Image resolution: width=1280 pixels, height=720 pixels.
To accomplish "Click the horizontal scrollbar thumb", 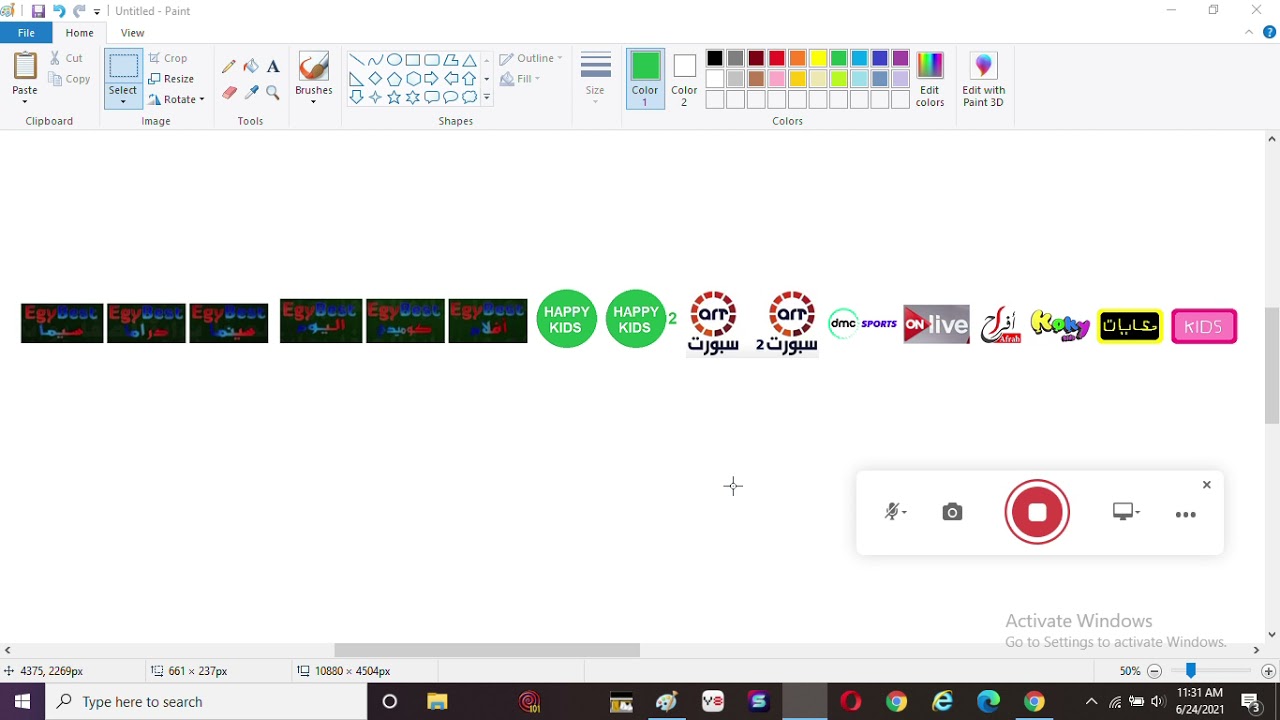I will click(x=487, y=650).
